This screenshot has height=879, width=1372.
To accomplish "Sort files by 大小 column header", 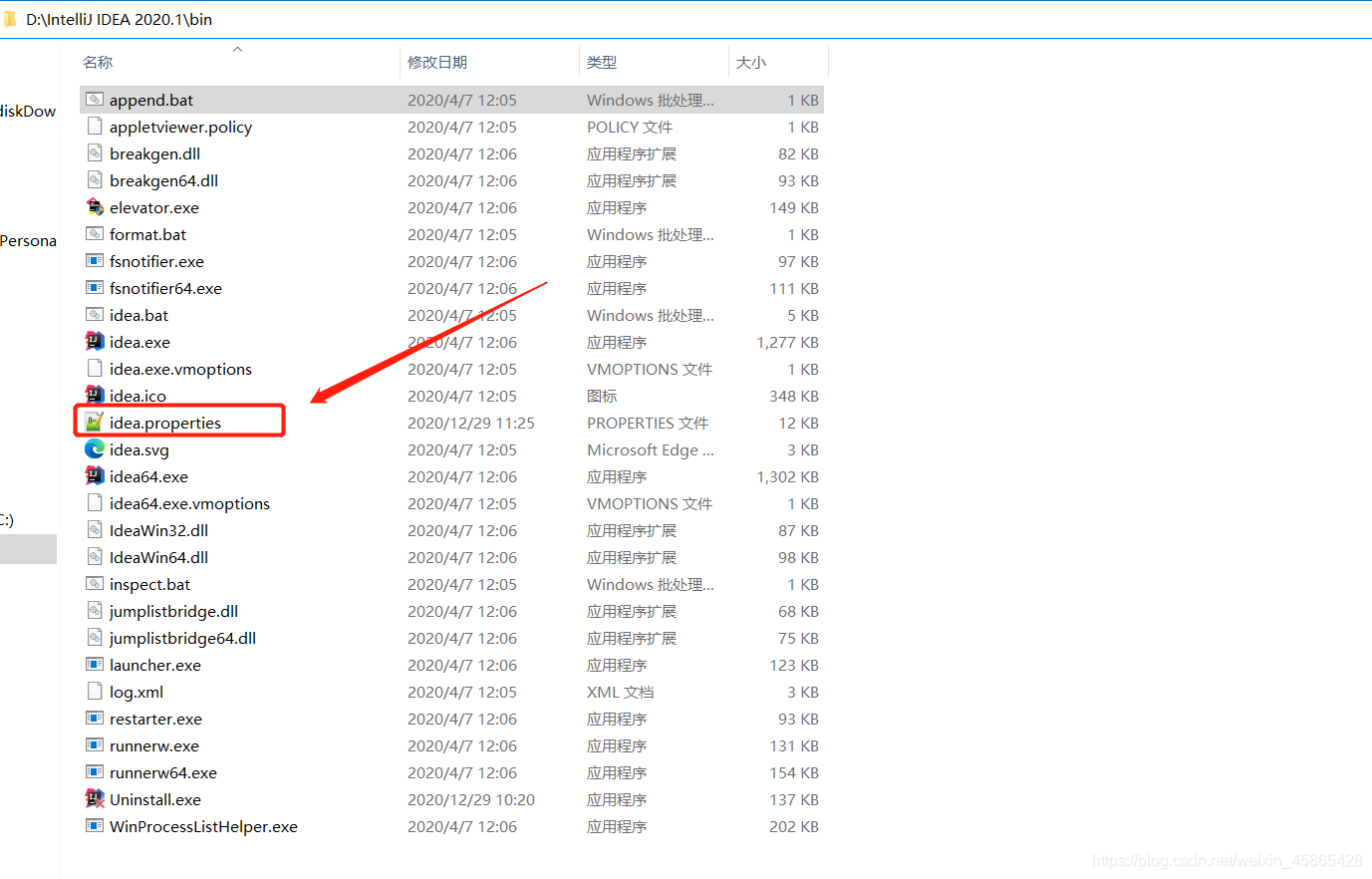I will tap(751, 62).
